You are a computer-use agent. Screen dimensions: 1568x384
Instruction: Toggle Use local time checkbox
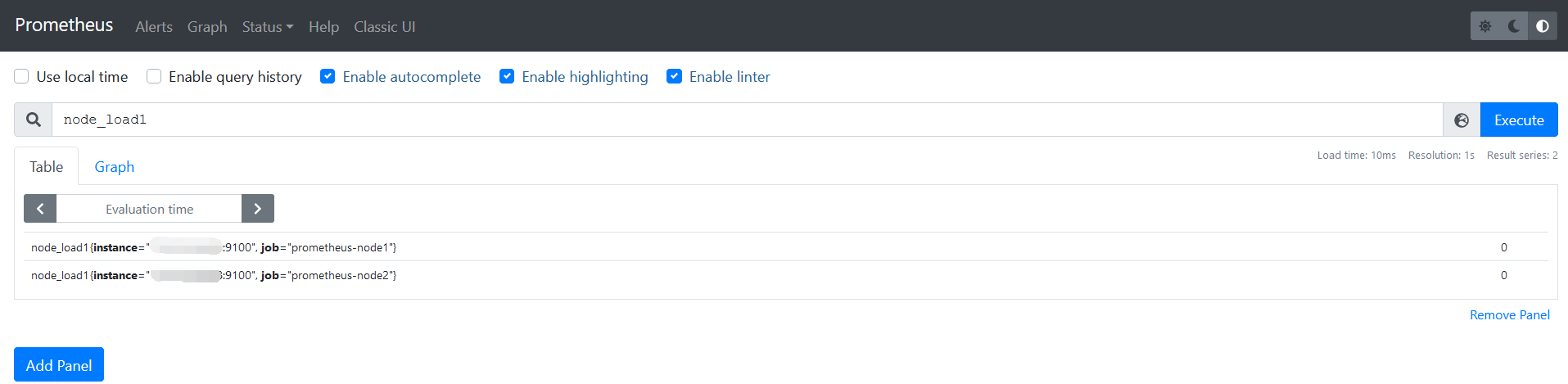point(21,76)
